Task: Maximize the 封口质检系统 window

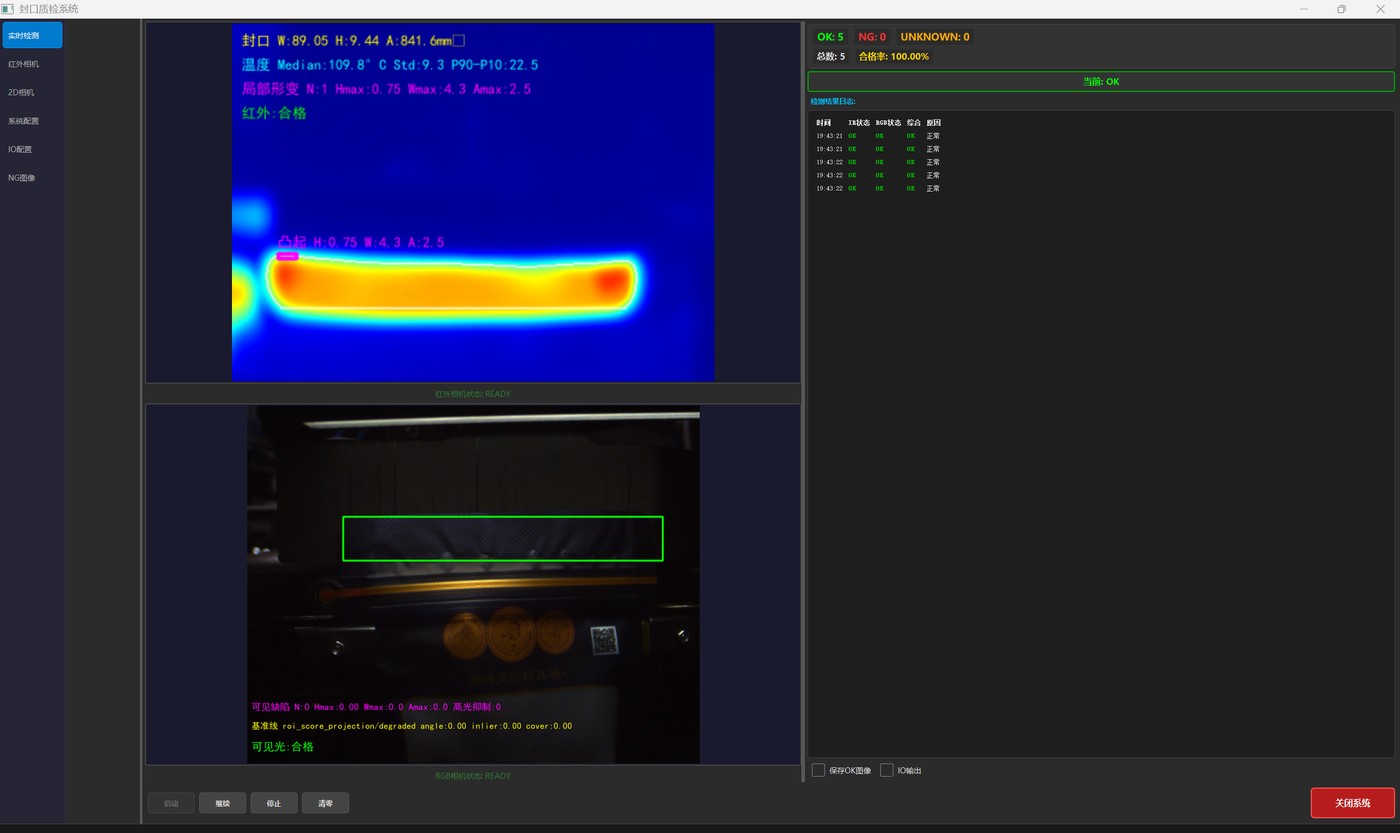Action: point(1341,9)
